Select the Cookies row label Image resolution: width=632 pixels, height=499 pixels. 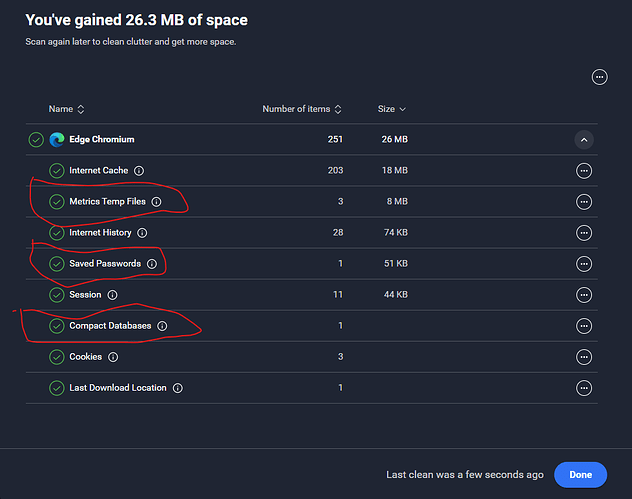(85, 357)
